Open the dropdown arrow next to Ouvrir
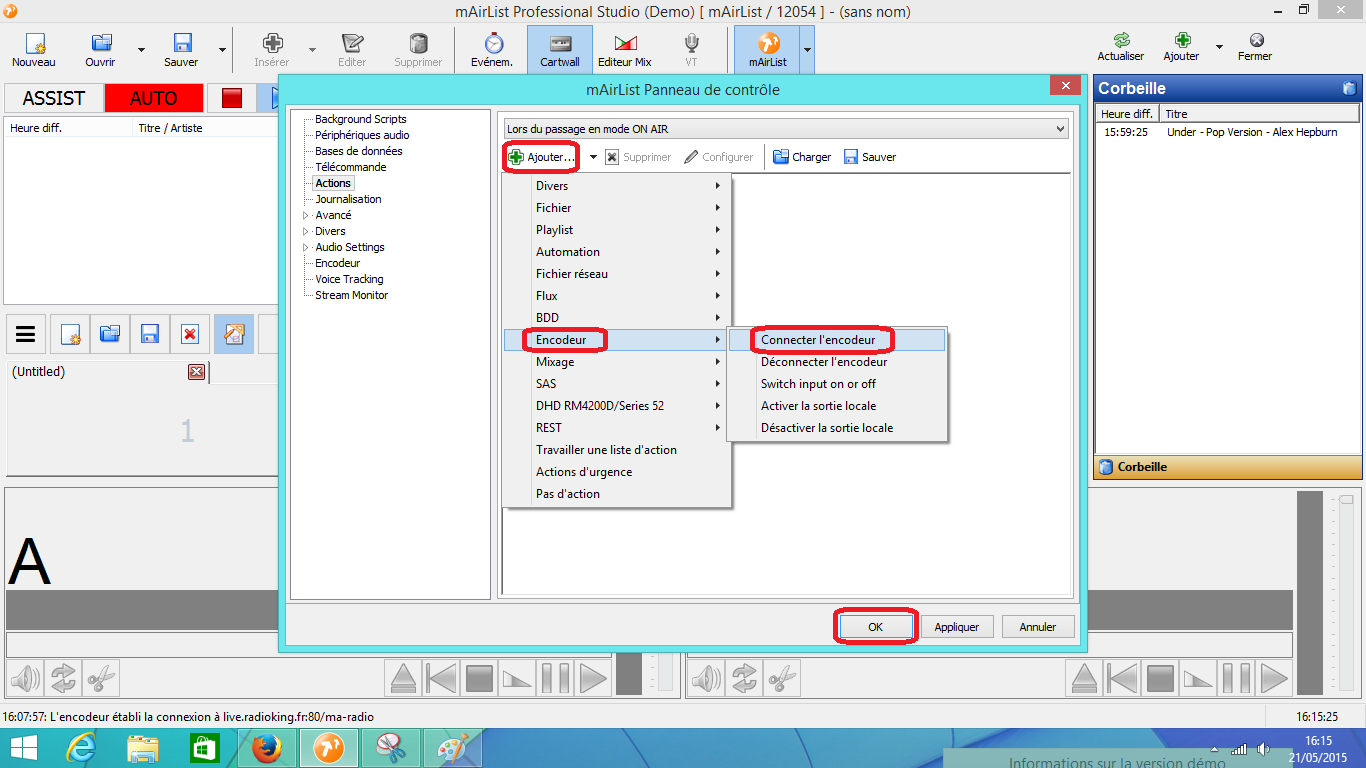1366x768 pixels. point(141,50)
